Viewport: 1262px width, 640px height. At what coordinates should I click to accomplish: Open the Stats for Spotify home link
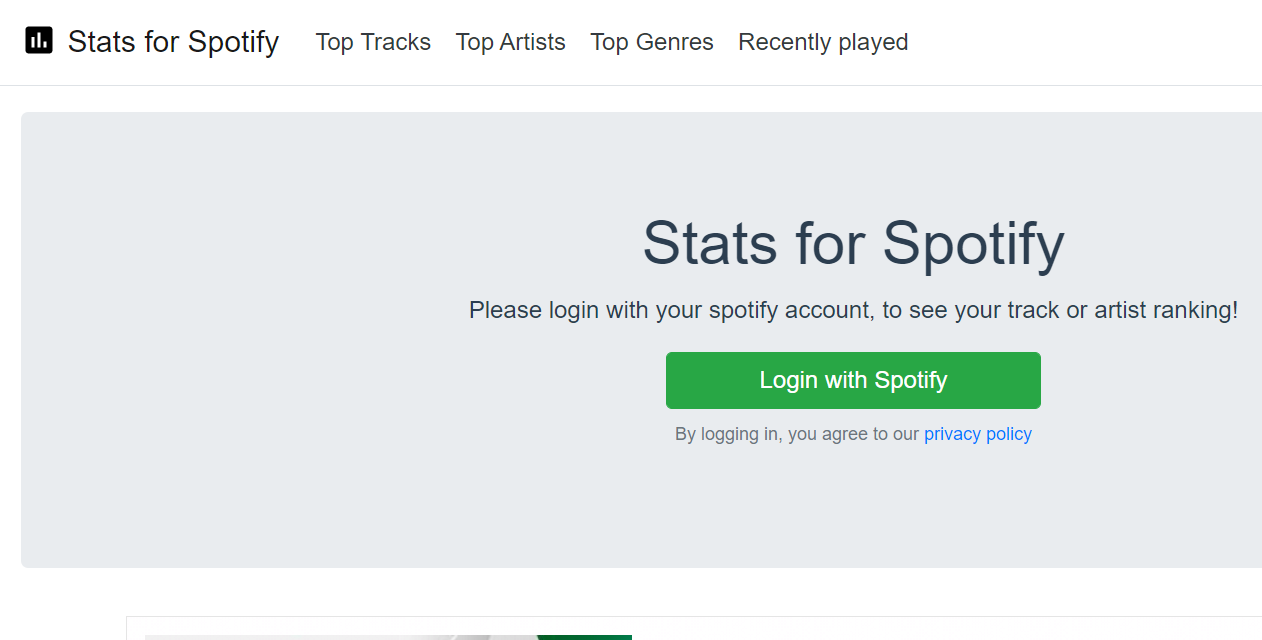click(x=173, y=42)
